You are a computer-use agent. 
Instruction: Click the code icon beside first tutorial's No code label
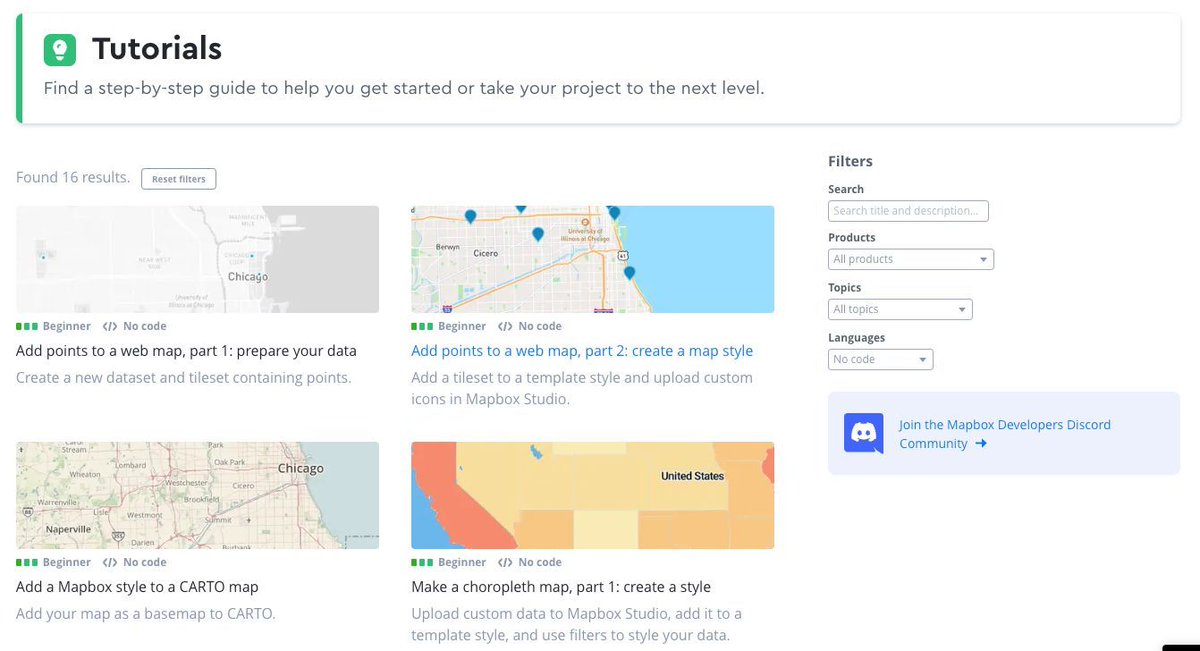click(x=107, y=325)
